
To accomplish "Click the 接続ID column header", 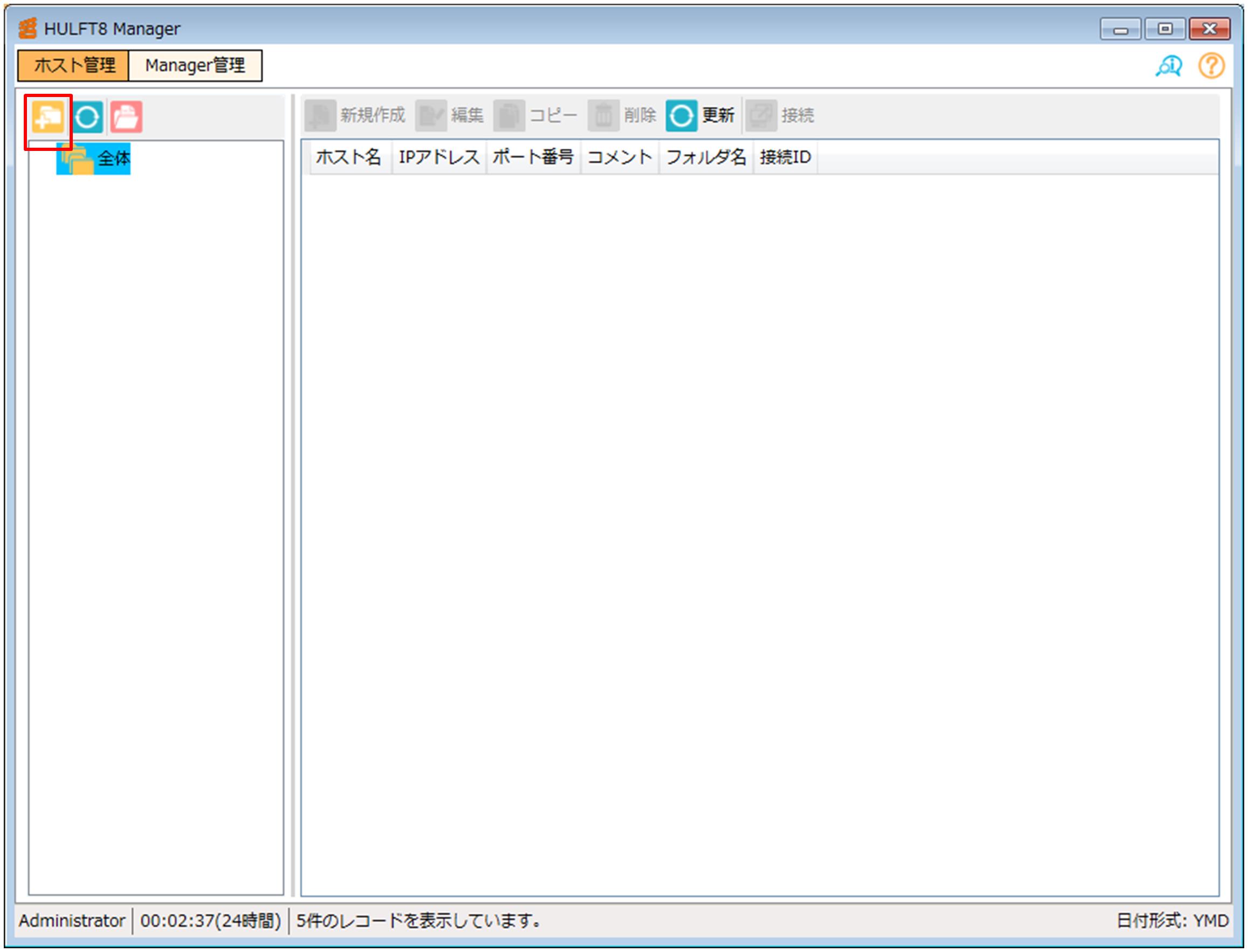I will coord(785,157).
